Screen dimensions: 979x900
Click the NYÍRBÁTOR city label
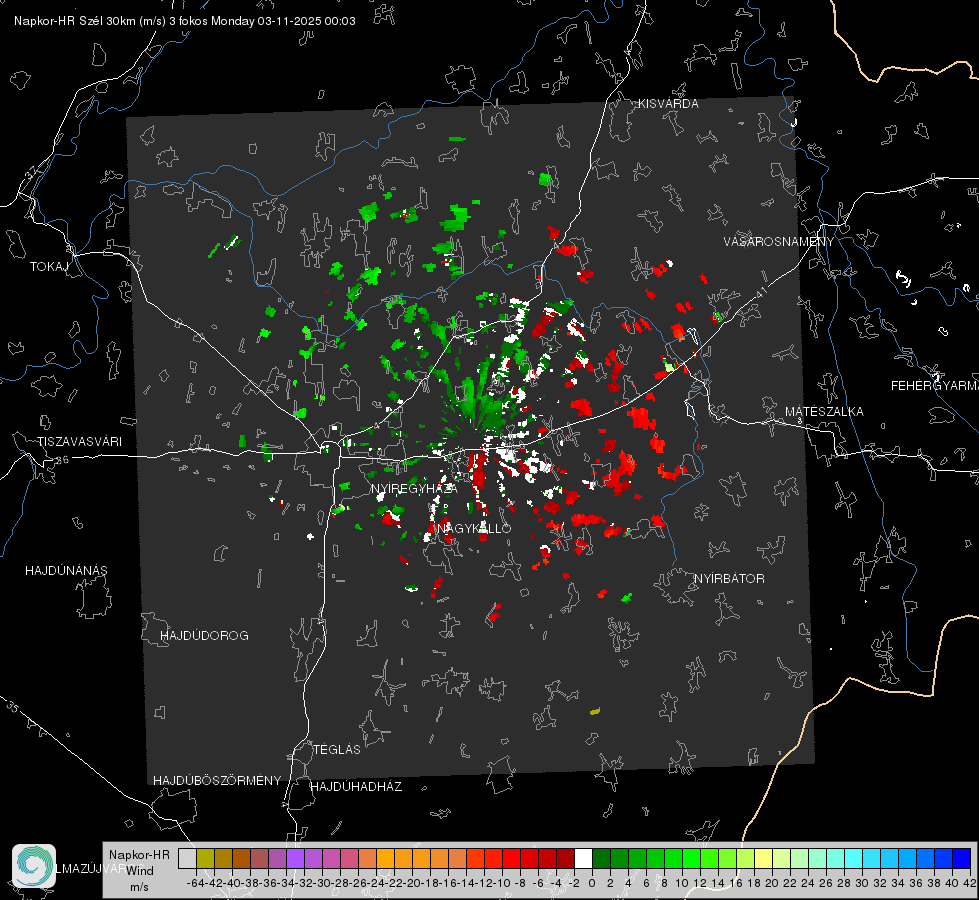point(729,579)
